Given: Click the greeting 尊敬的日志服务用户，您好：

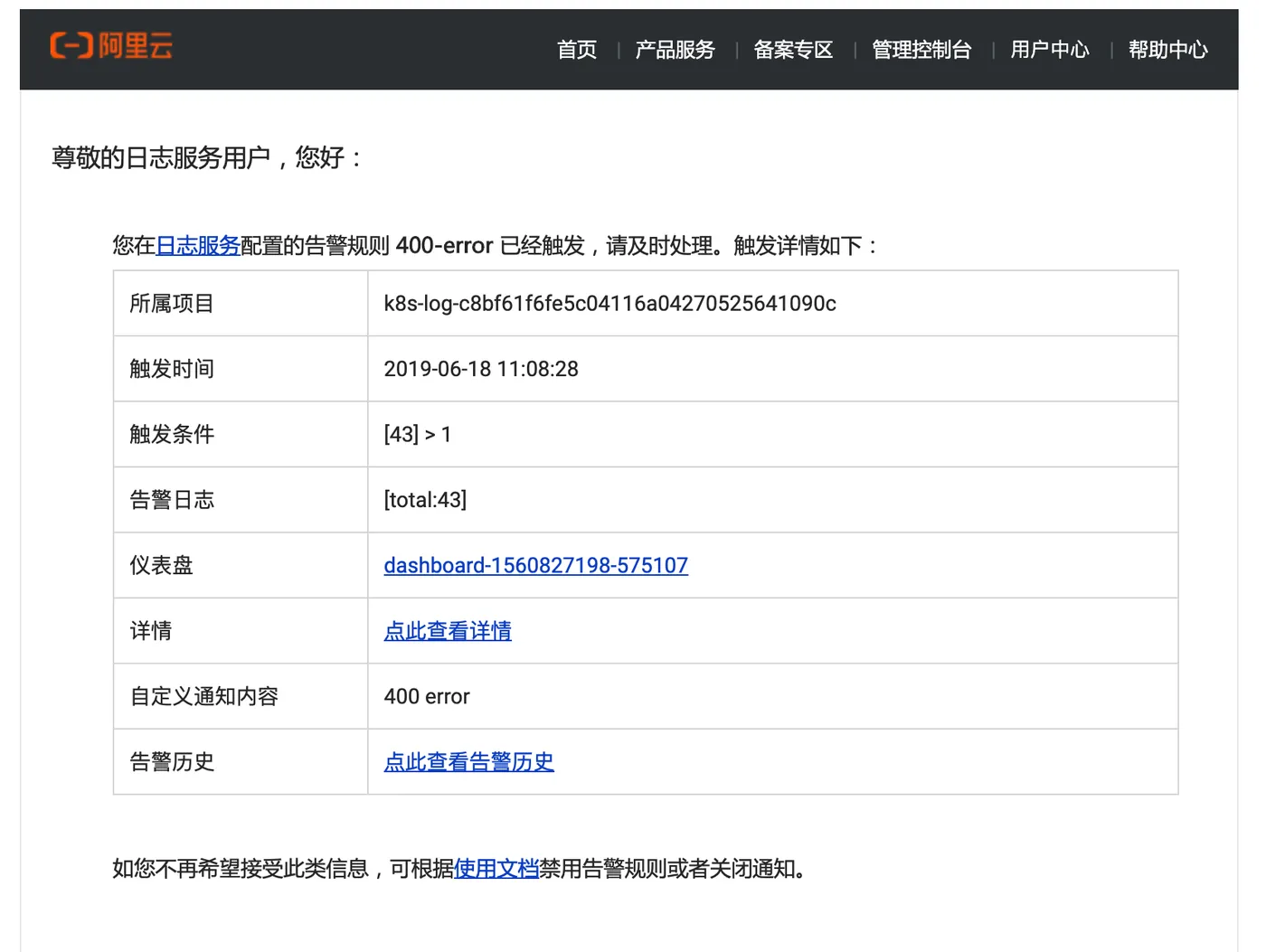Looking at the screenshot, I should pyautogui.click(x=209, y=157).
